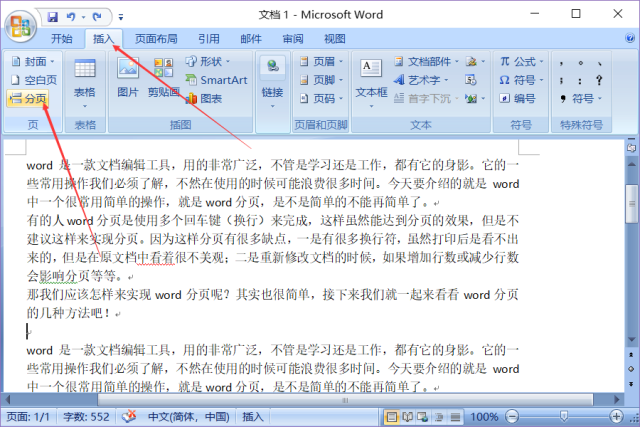640x427 pixels.
Task: Insert numbering (编号) symbol
Action: 518,98
